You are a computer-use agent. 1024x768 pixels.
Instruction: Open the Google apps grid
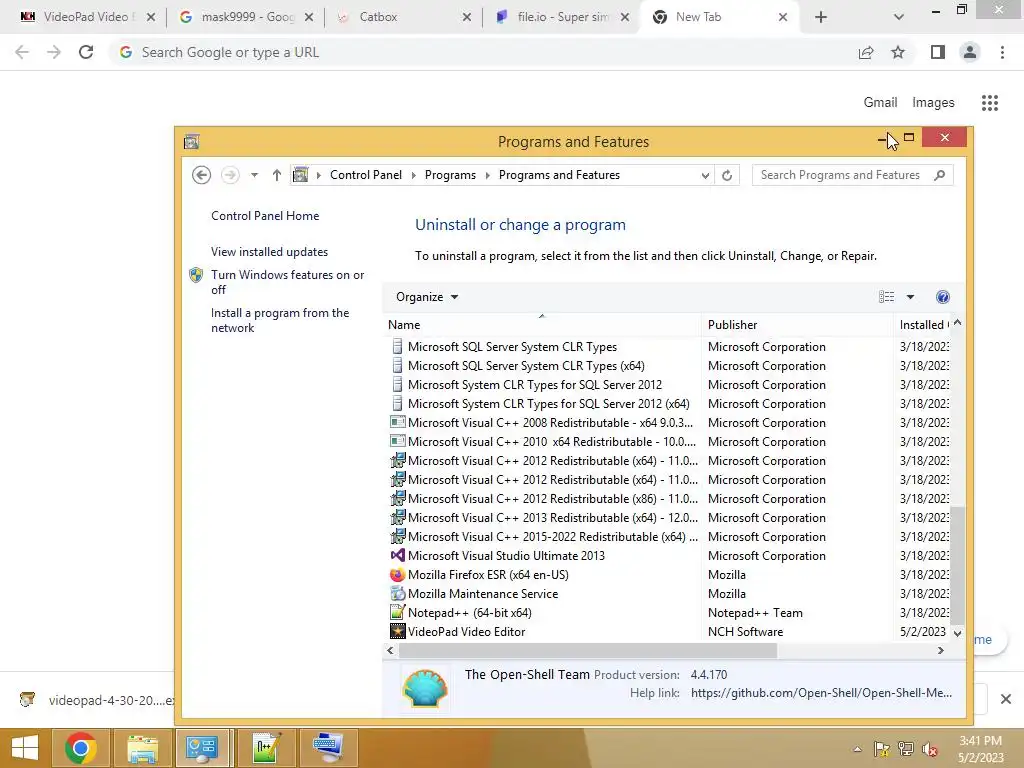[990, 103]
